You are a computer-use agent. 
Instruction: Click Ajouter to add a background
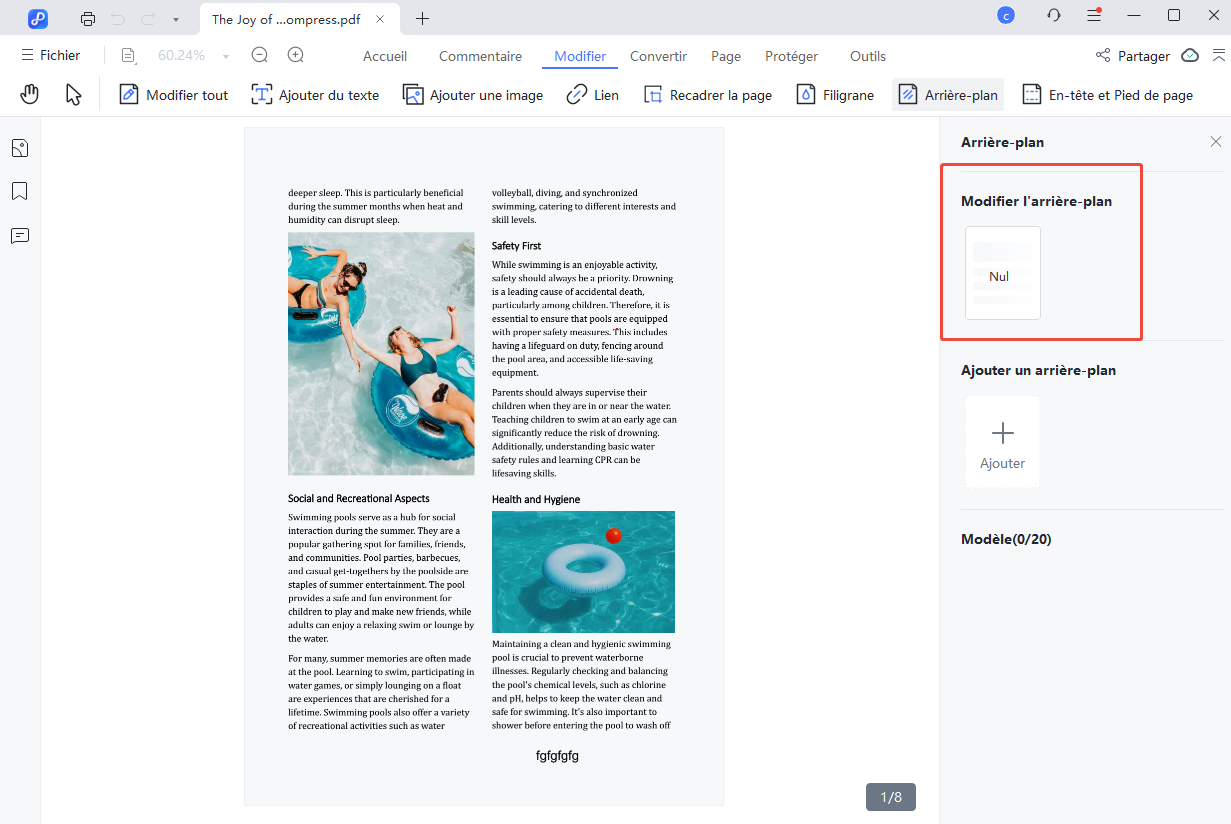pyautogui.click(x=1001, y=441)
